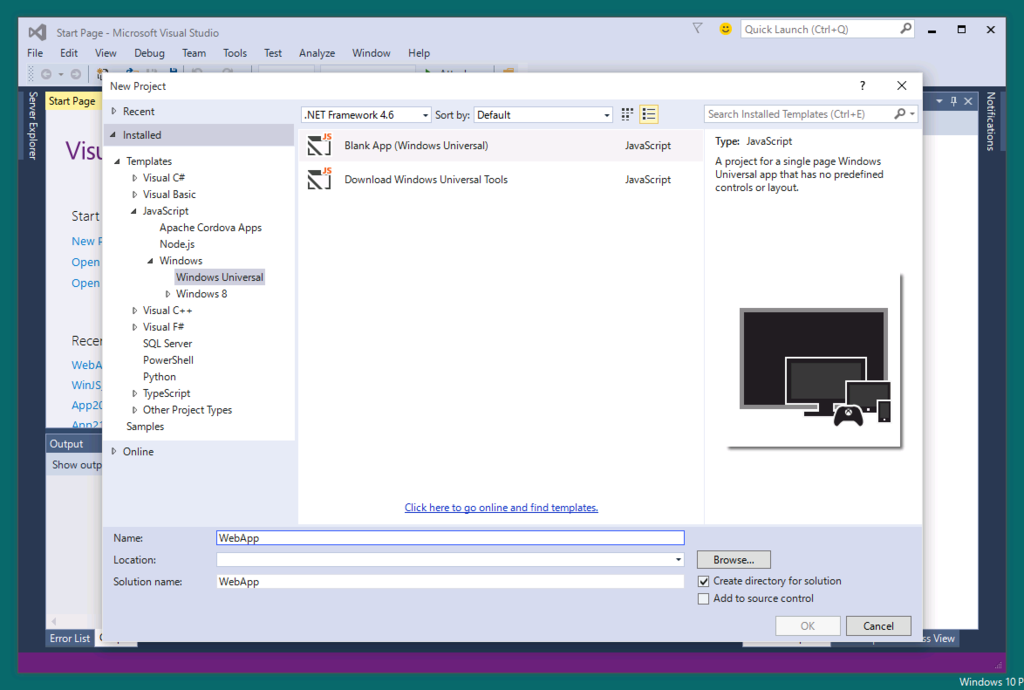Screen dimensions: 1024x690
Task: Click the New Project dialog help question mark
Action: tap(862, 86)
